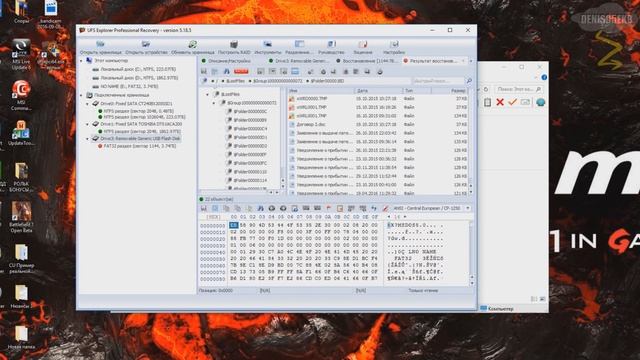Viewport: 640px width, 360px height.
Task: Click the Руководство manual icon
Action: pos(331,44)
